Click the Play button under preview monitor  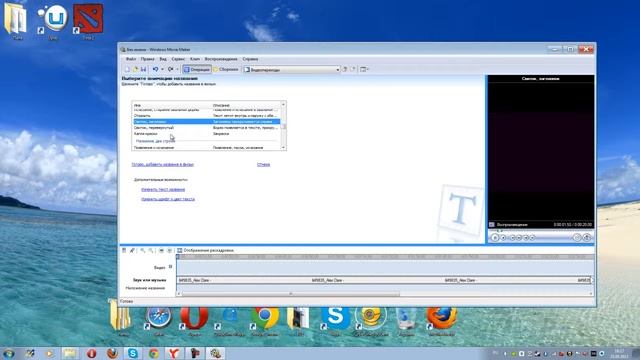(495, 238)
